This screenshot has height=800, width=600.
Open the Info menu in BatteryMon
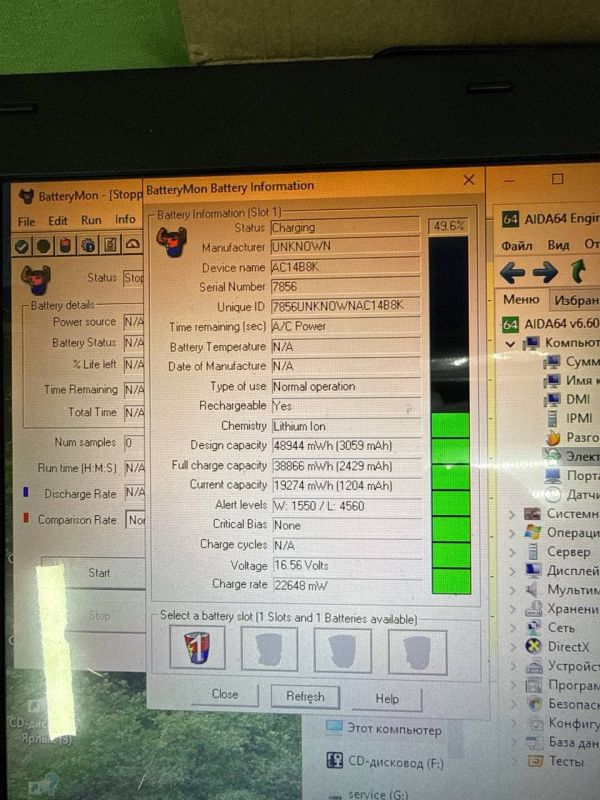point(125,219)
